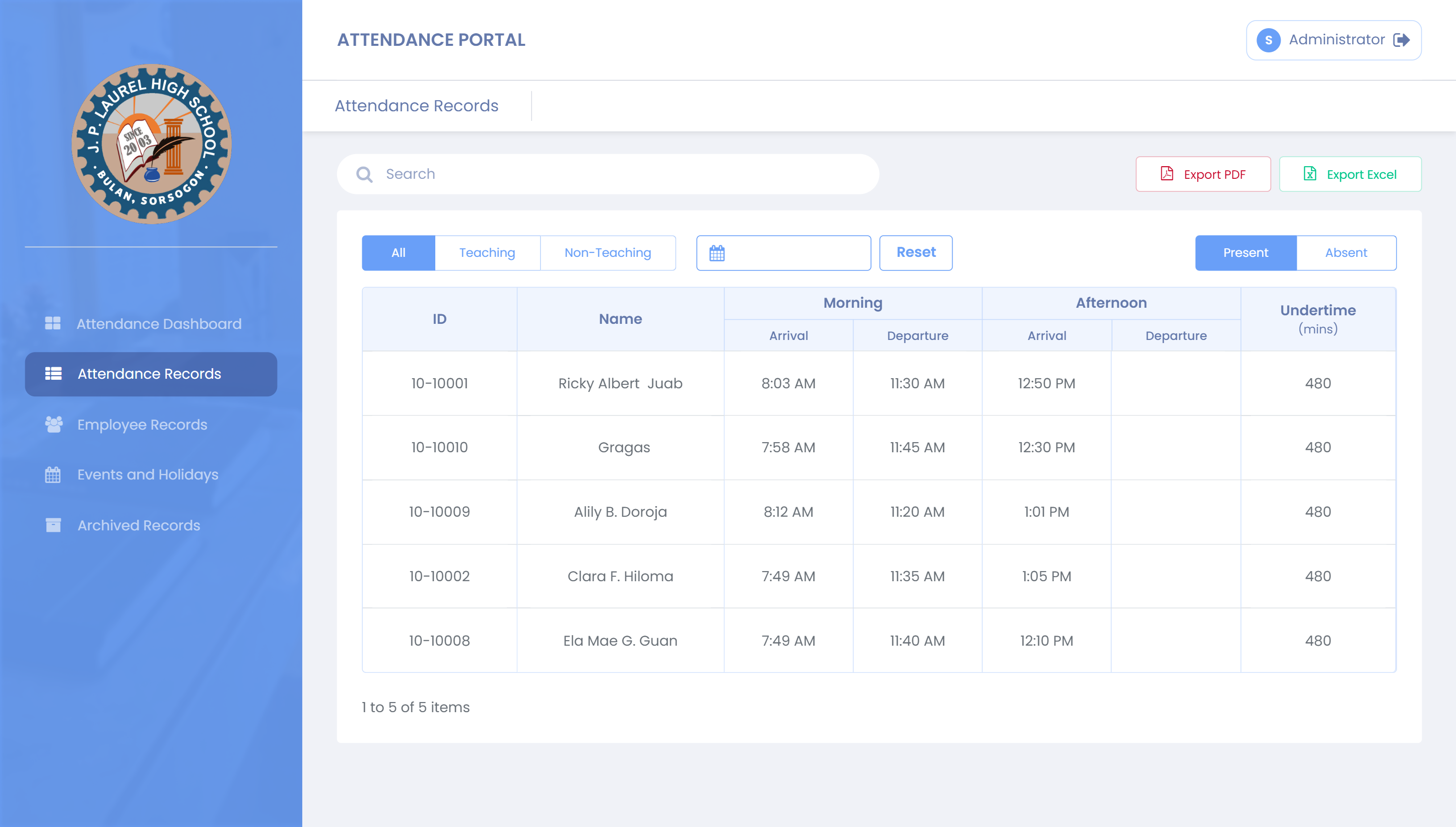
Task: Click the logout arrow icon beside Administrator
Action: click(x=1402, y=40)
